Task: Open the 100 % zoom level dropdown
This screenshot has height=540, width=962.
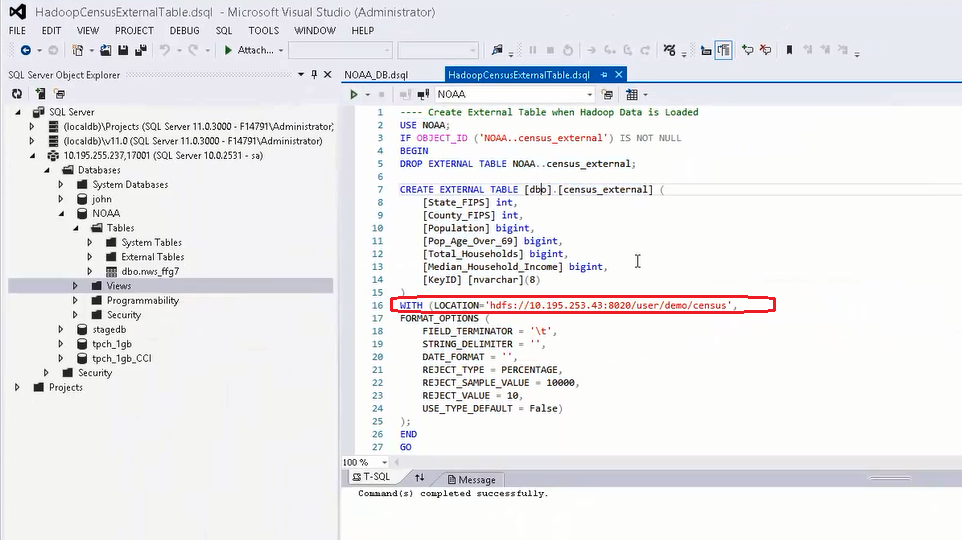Action: pos(385,462)
